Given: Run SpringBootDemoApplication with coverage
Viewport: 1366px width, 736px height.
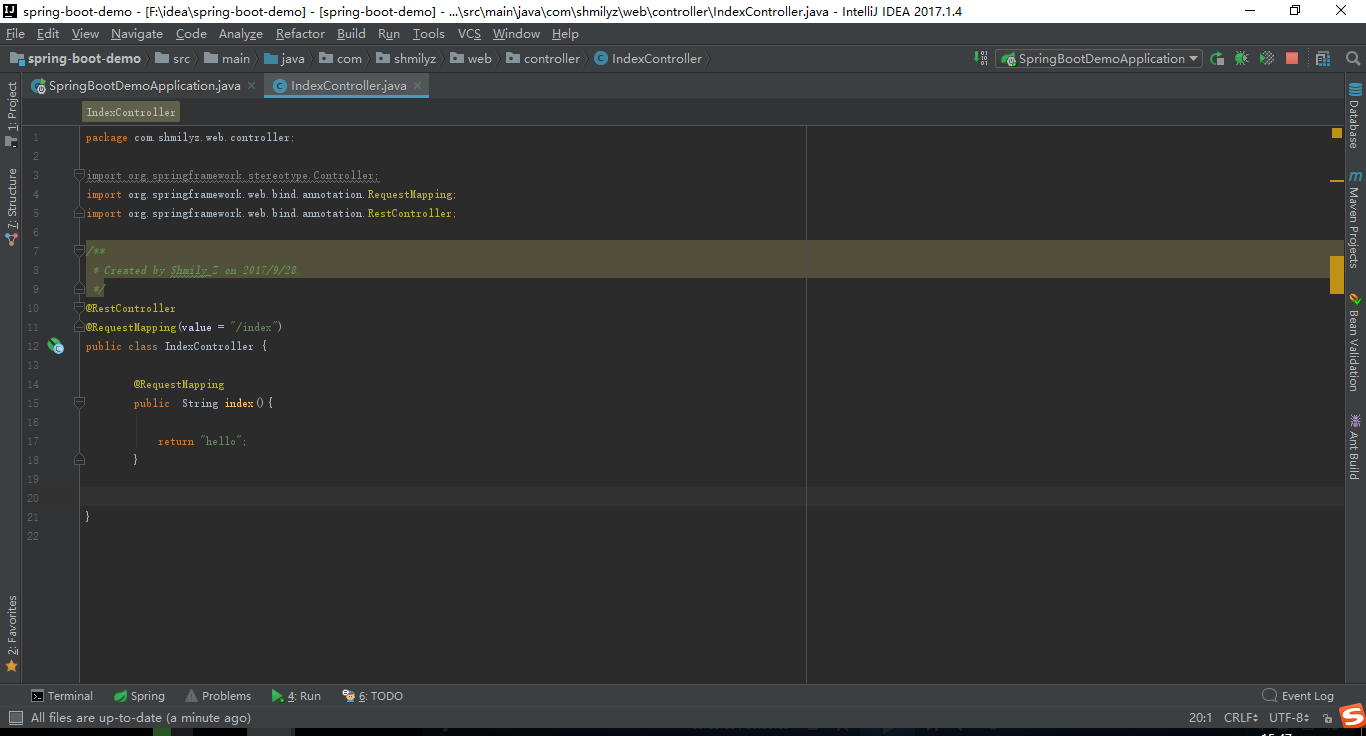Looking at the screenshot, I should (1266, 58).
